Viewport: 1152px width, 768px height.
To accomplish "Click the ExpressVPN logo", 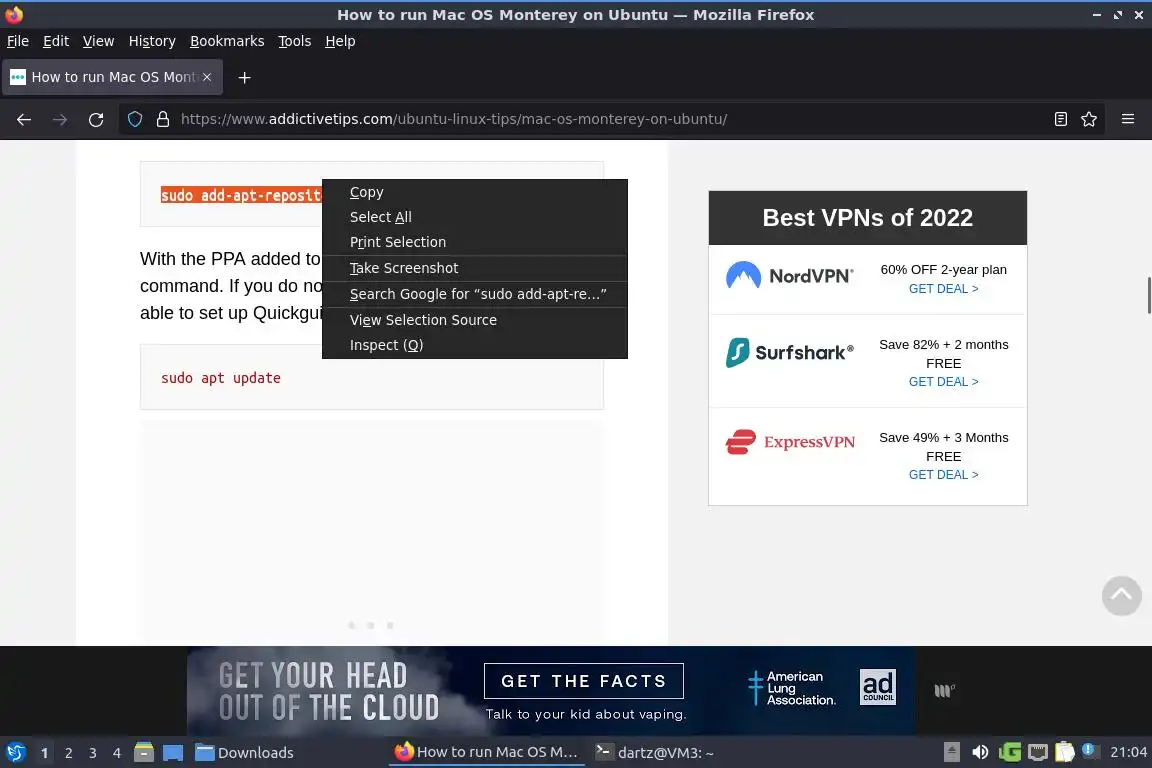I will pyautogui.click(x=790, y=442).
